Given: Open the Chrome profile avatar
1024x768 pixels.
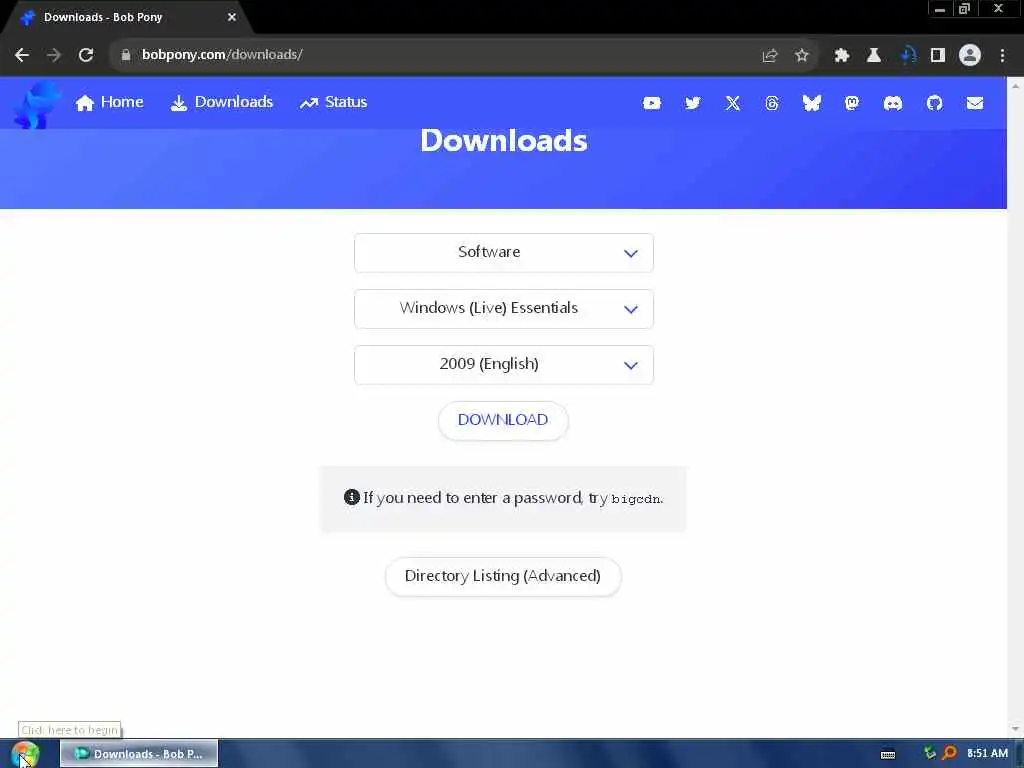Looking at the screenshot, I should tap(970, 55).
